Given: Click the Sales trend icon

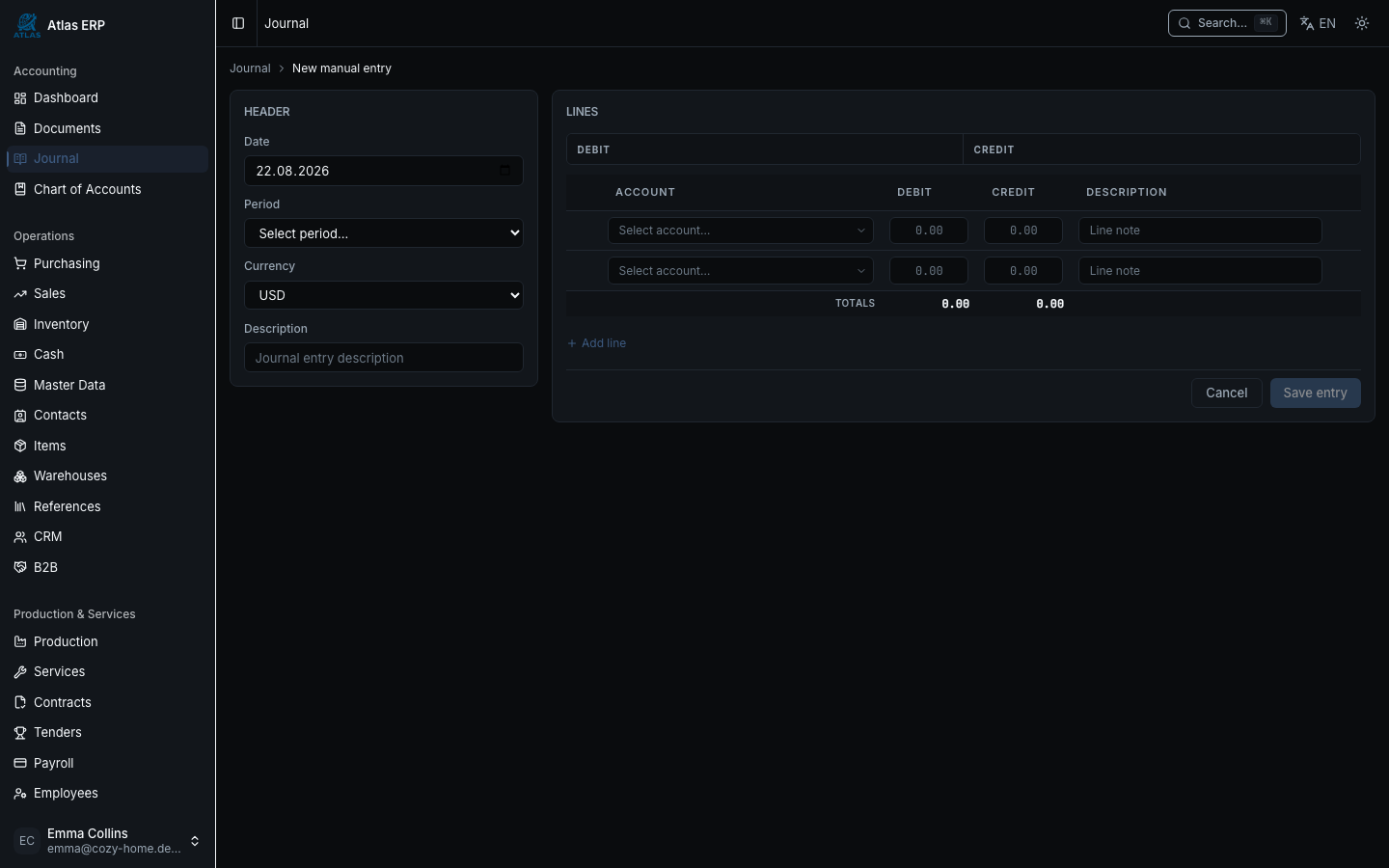Looking at the screenshot, I should point(20,294).
